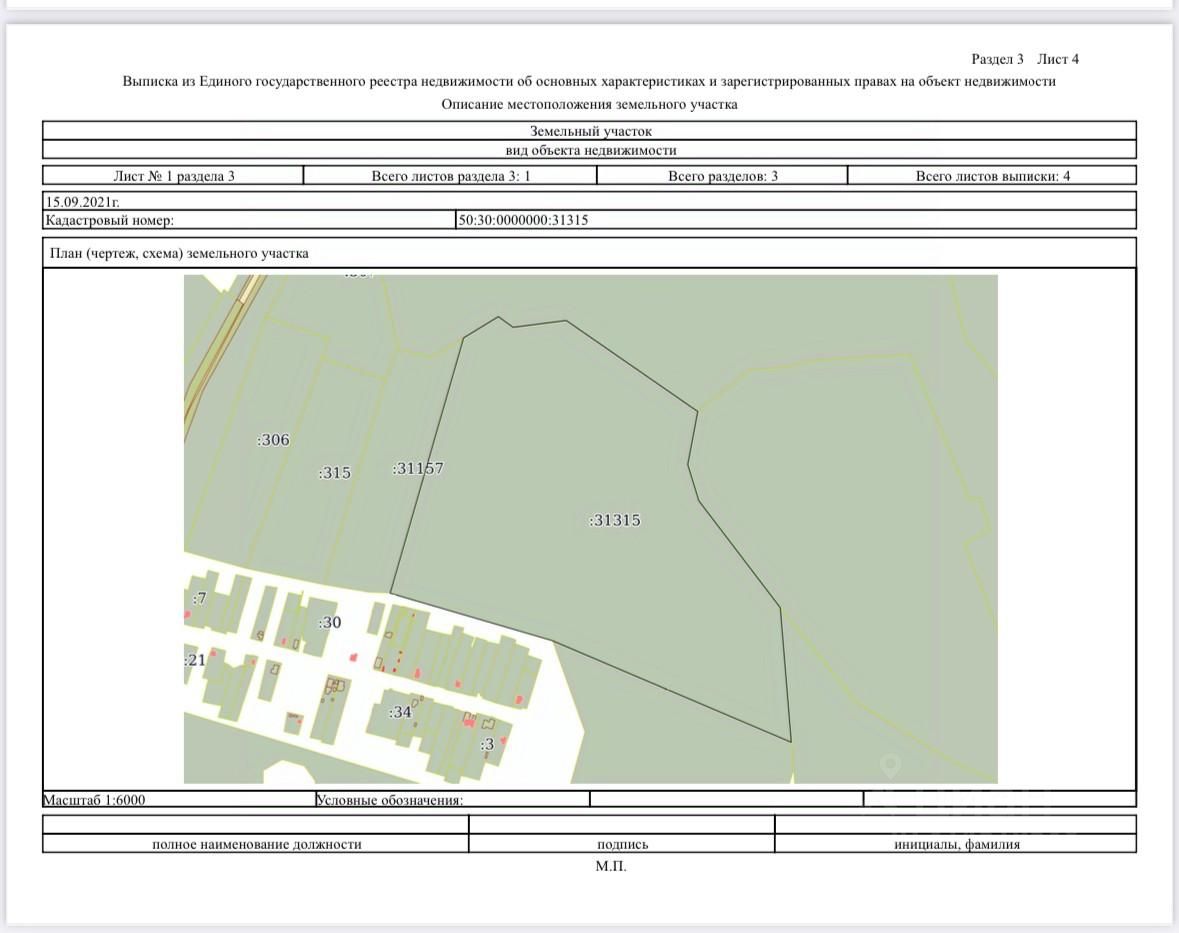The height and width of the screenshot is (933, 1179).
Task: Click 'Описание местоположения земельного участка' subtitle
Action: pos(589,105)
